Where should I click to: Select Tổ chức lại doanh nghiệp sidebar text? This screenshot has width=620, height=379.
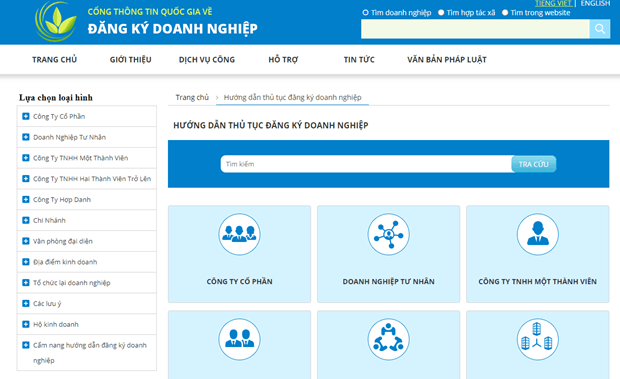point(72,283)
